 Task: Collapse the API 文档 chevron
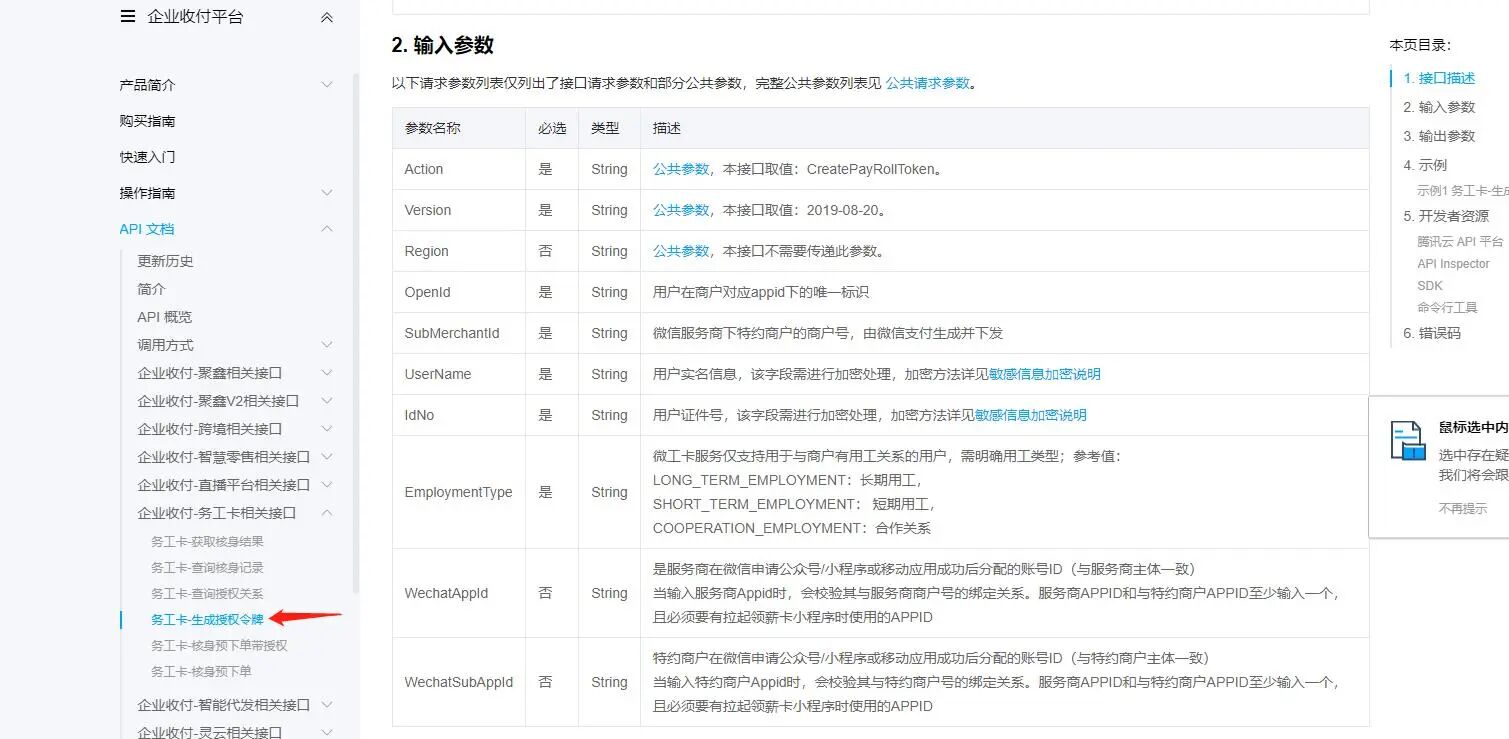[327, 229]
